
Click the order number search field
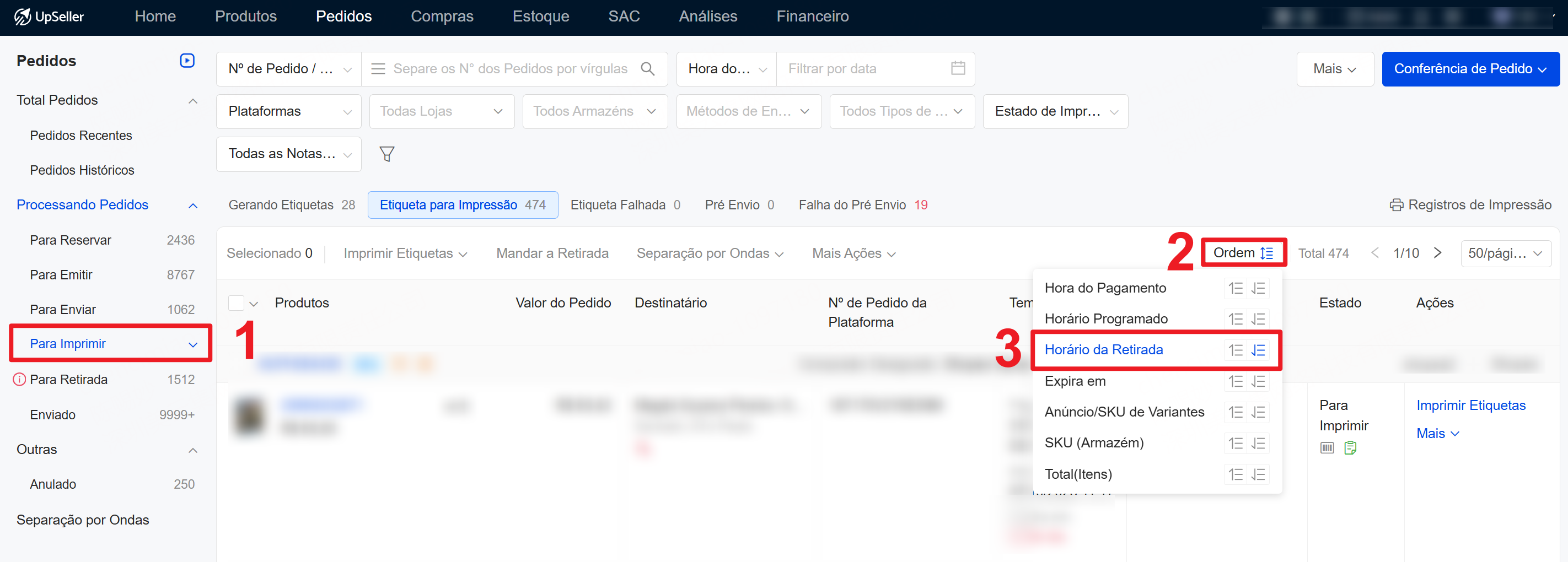(510, 69)
